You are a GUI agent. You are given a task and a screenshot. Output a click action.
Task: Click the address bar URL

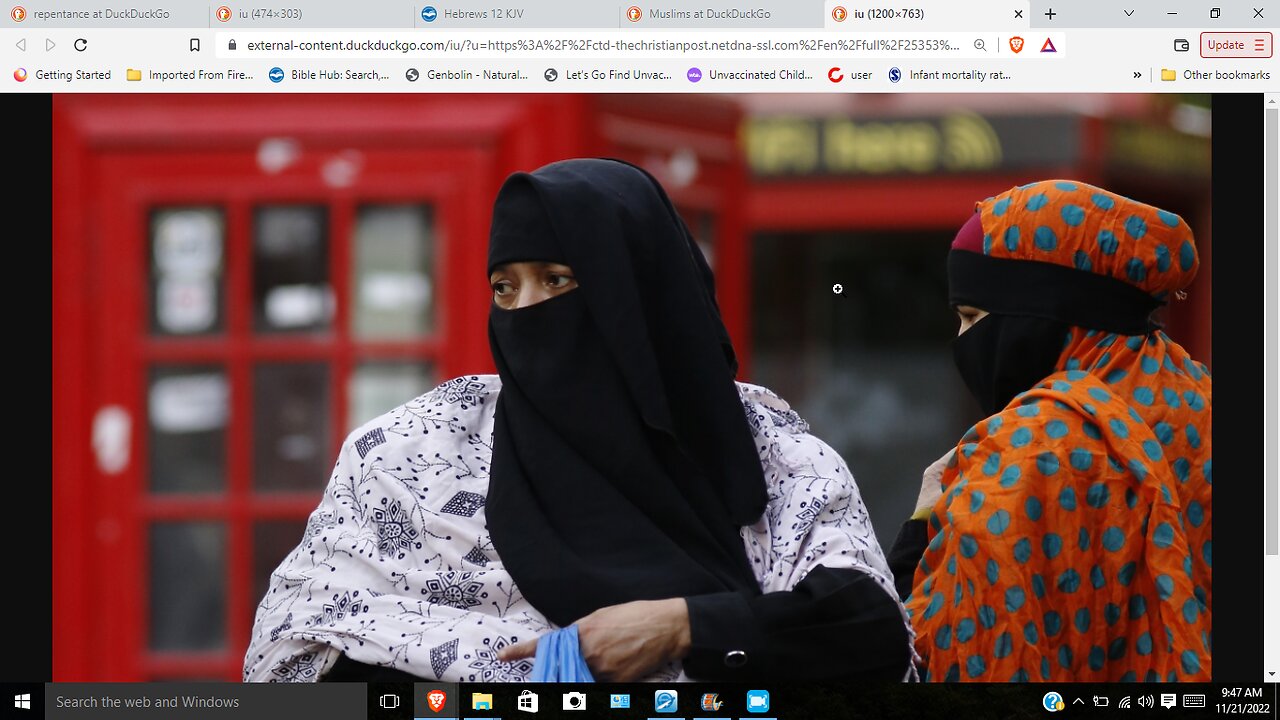point(603,45)
